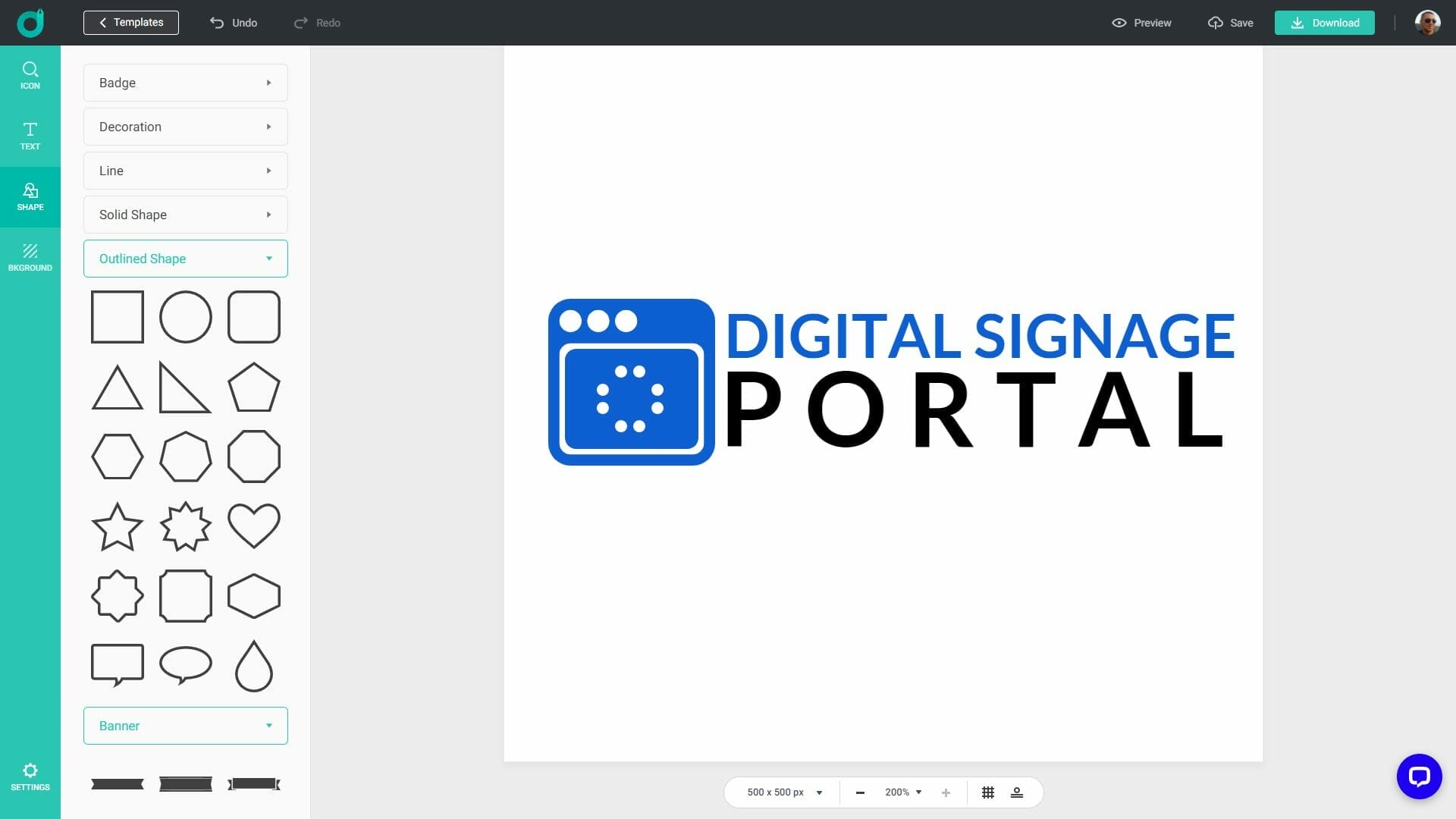This screenshot has width=1456, height=819.
Task: Expand the Badge shape category
Action: point(185,83)
